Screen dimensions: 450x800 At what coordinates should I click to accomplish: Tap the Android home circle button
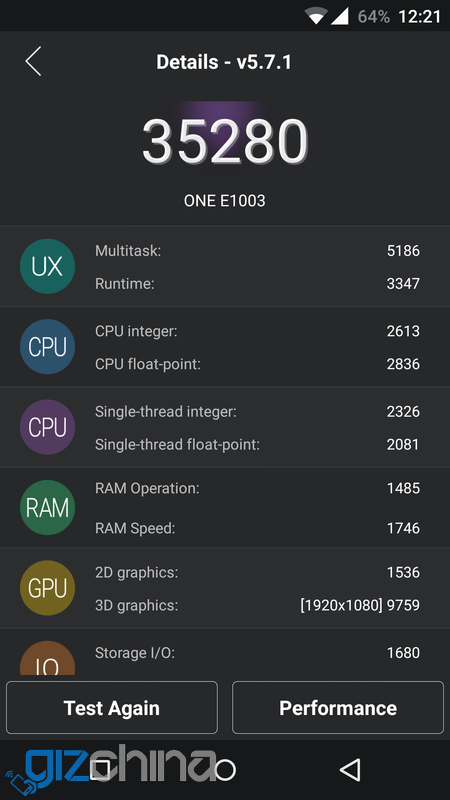[x=225, y=769]
